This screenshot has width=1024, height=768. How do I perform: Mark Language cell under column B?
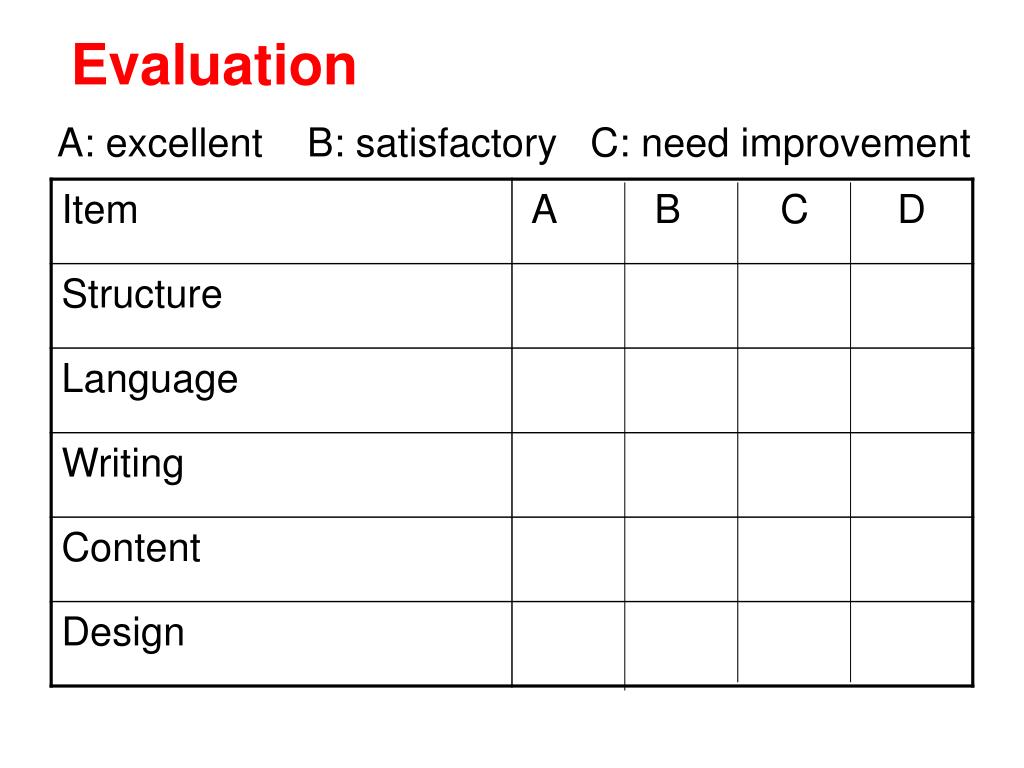681,391
